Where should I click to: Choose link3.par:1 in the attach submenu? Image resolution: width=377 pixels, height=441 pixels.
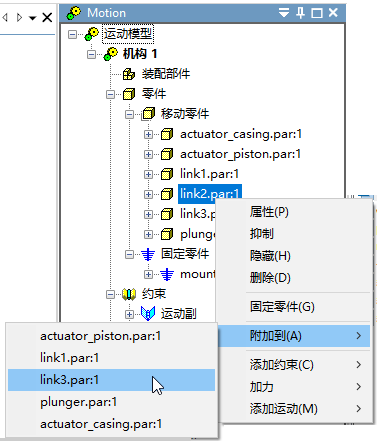click(111, 380)
